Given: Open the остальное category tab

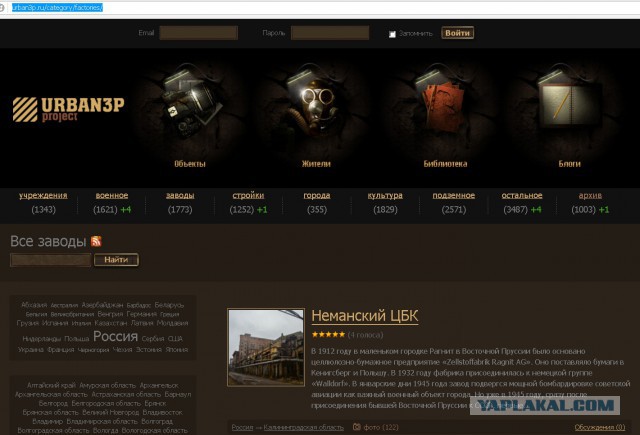Looking at the screenshot, I should coord(522,195).
